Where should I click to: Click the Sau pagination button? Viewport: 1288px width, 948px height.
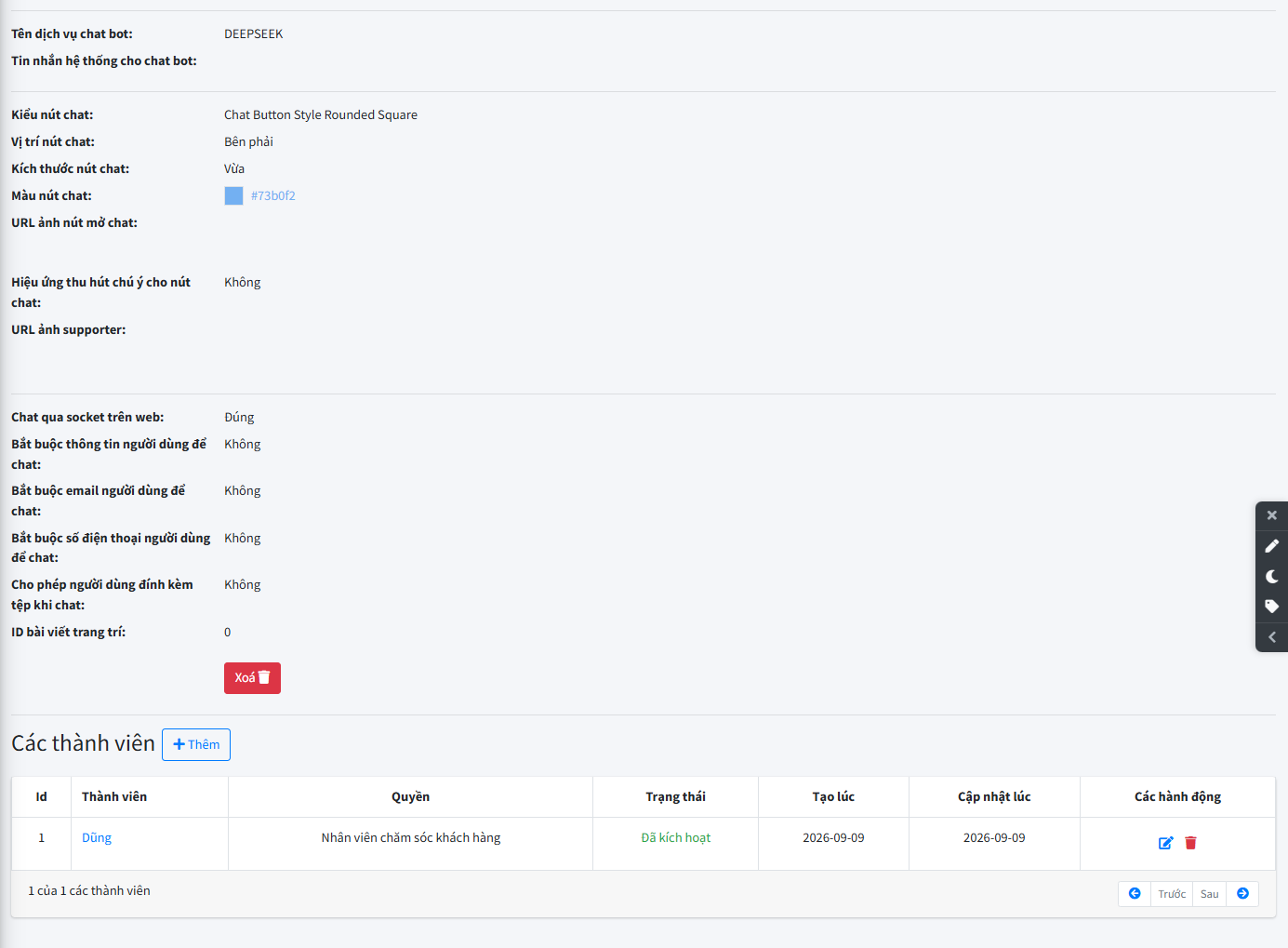click(1209, 894)
